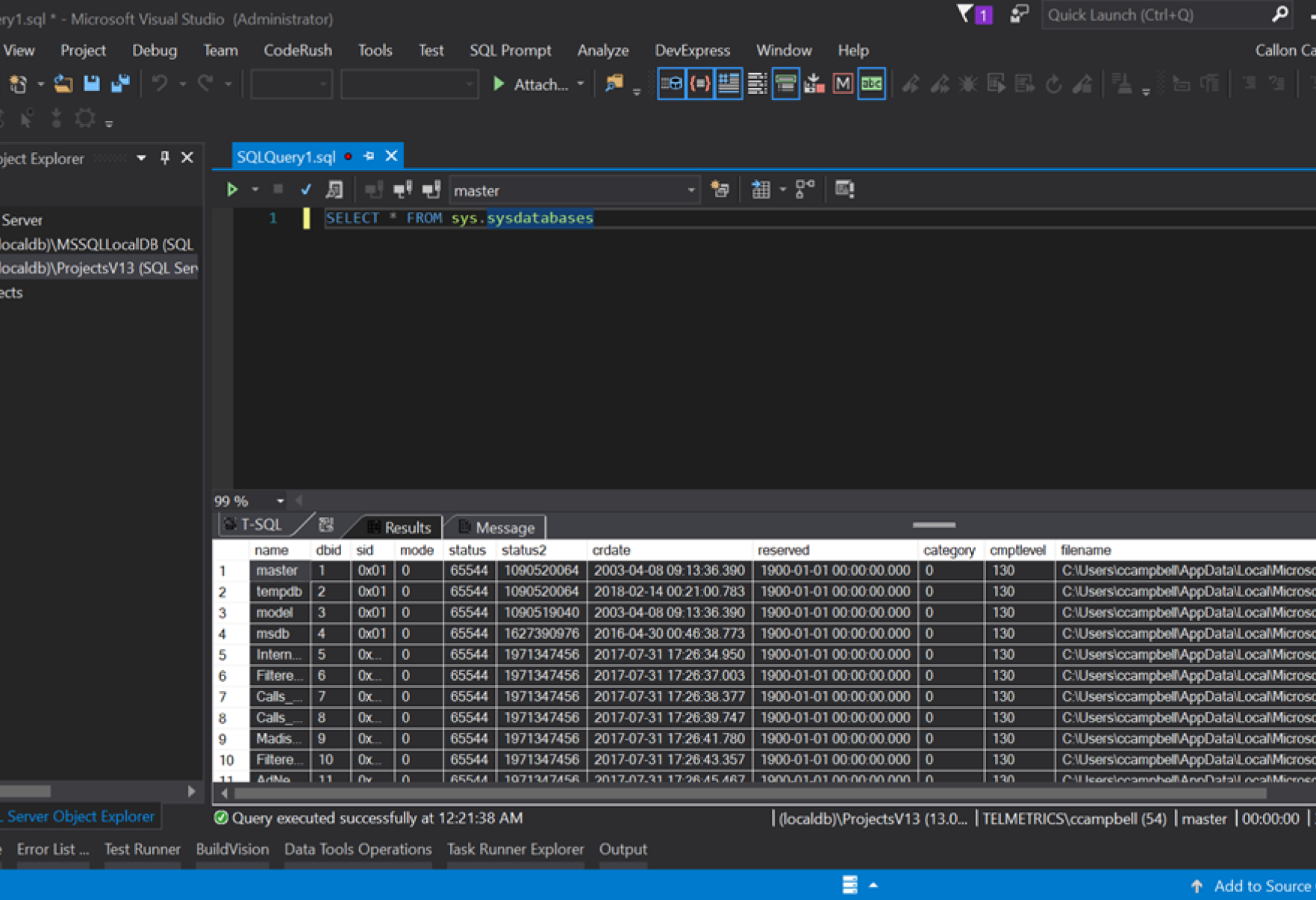Image resolution: width=1316 pixels, height=900 pixels.
Task: Open the SQL Prompt menu
Action: (511, 50)
